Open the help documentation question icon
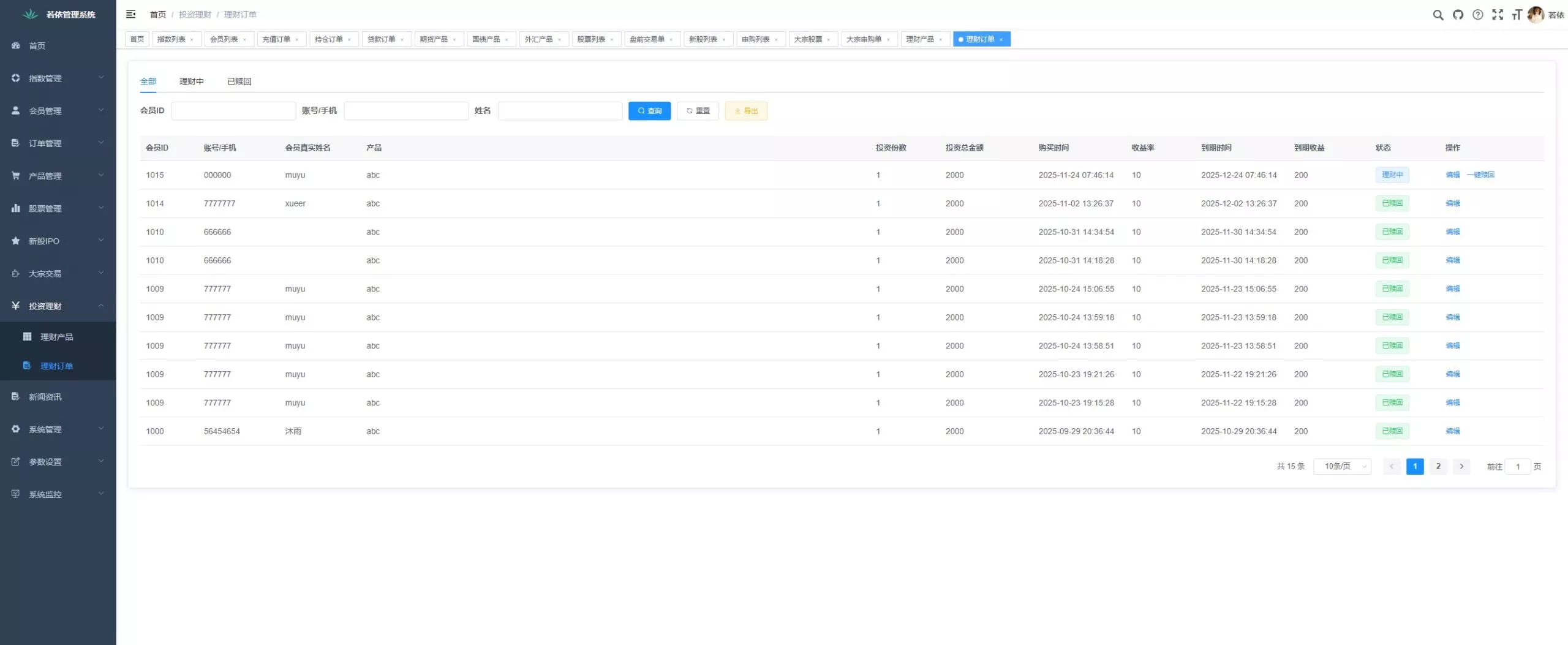 coord(1477,15)
